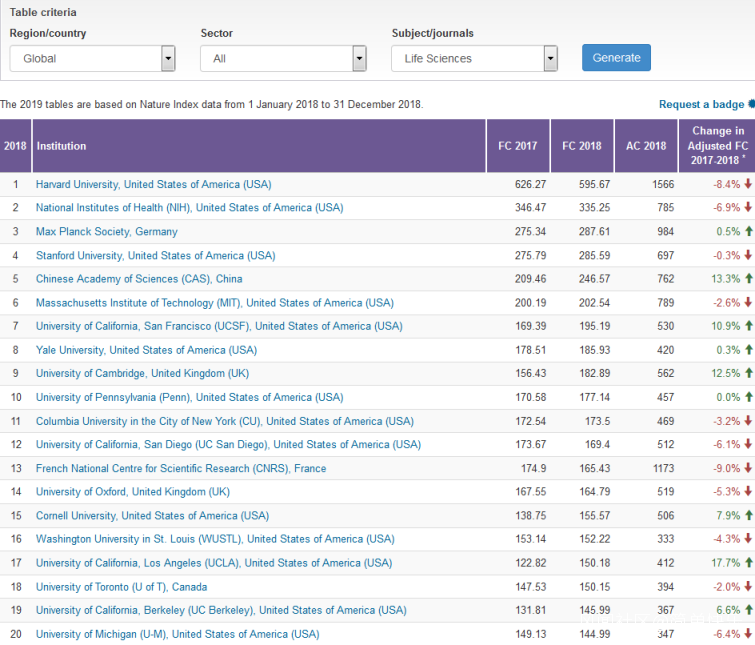
Task: Click the Generate button
Action: [616, 58]
